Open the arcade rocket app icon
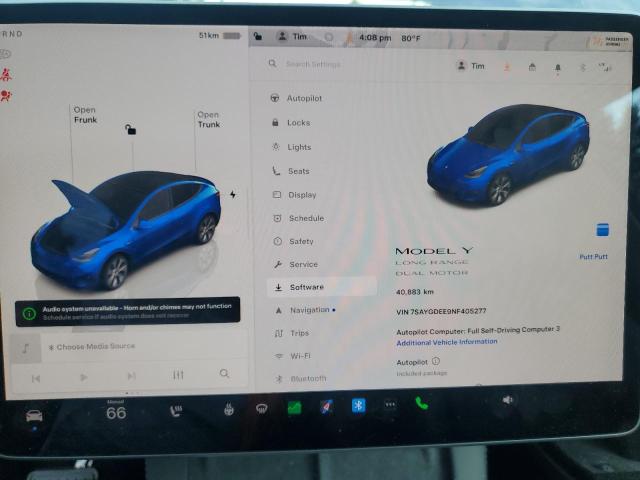 327,406
